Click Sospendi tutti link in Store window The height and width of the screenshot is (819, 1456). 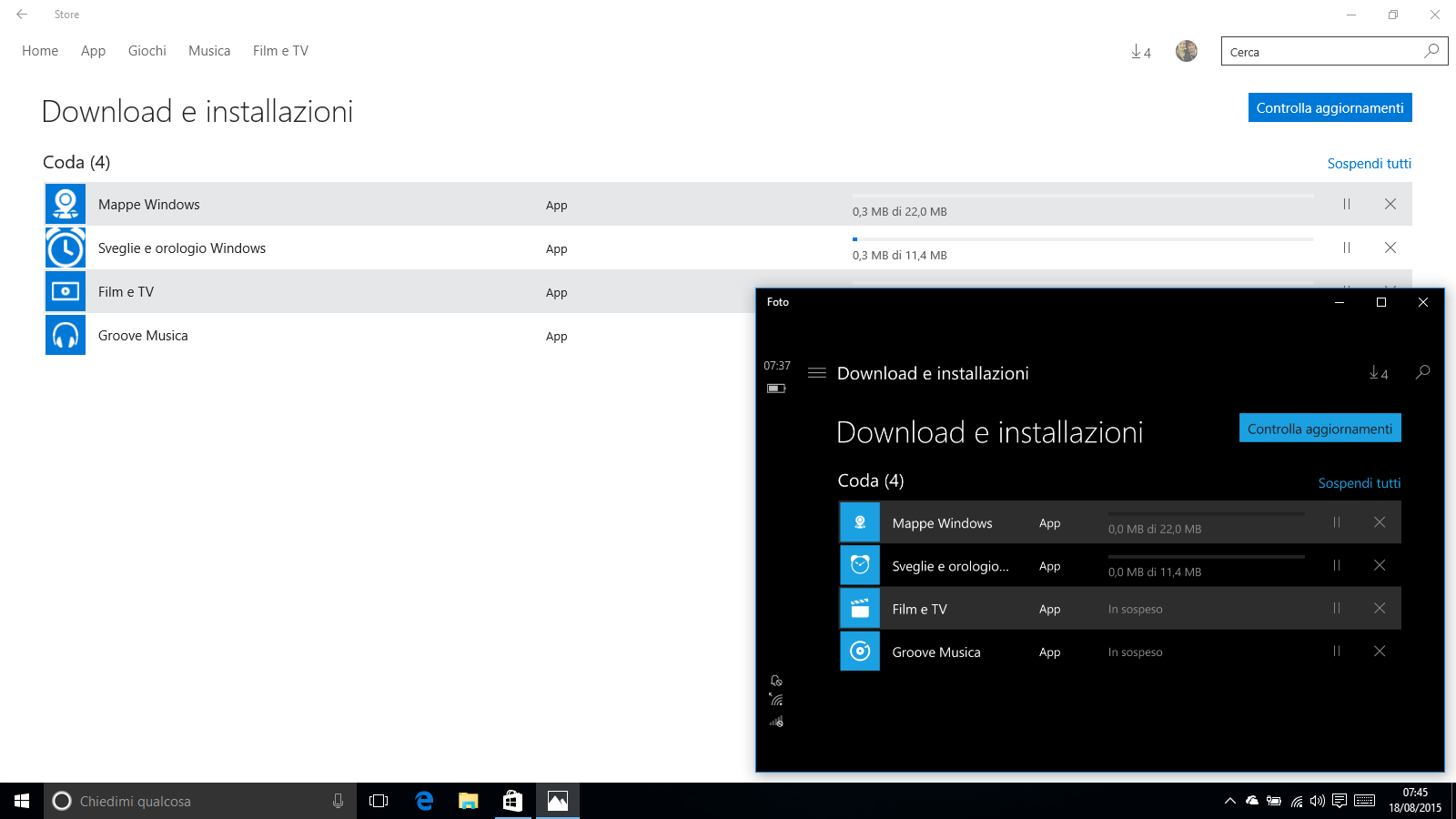tap(1369, 164)
